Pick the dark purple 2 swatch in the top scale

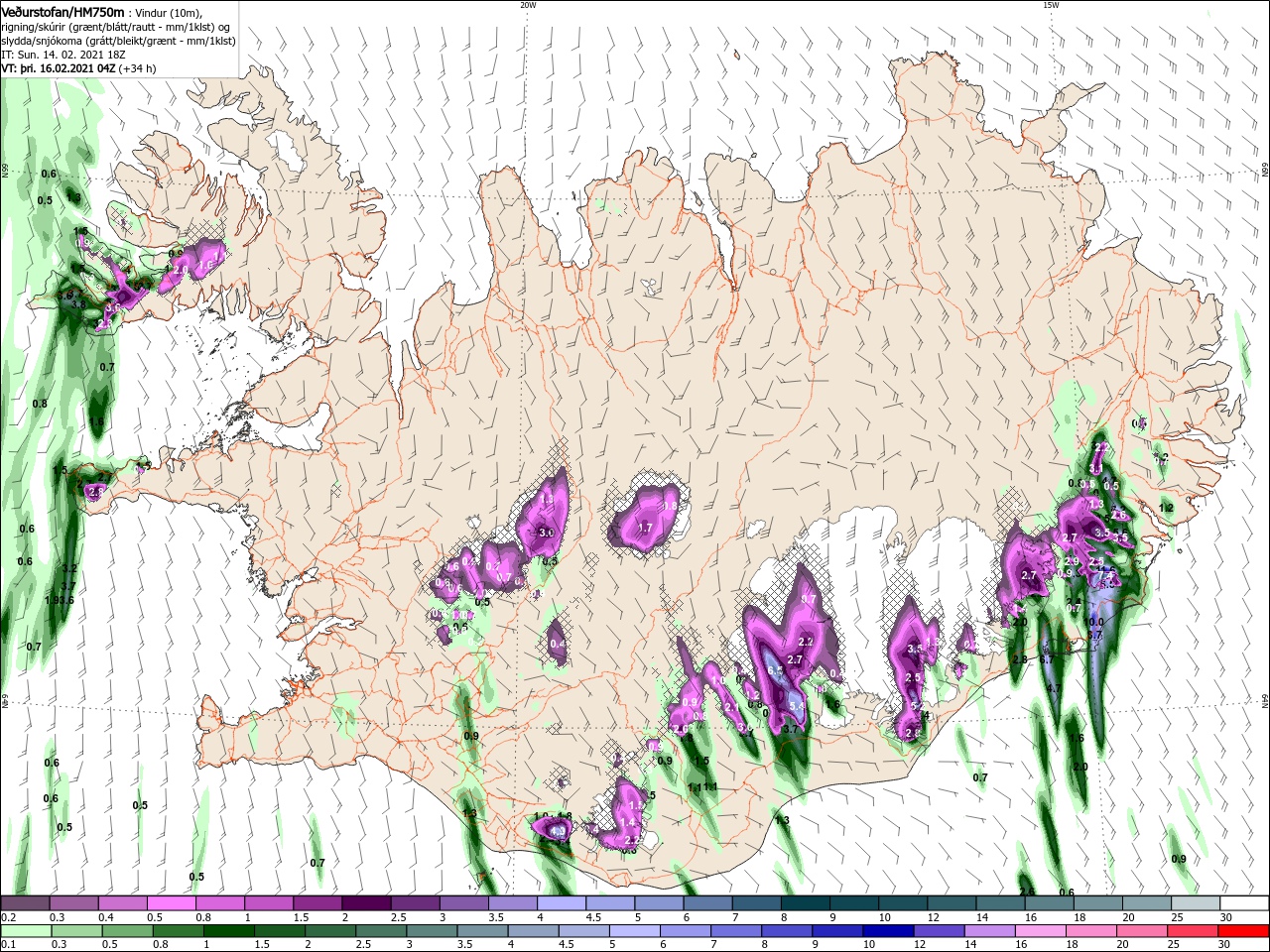tap(365, 903)
